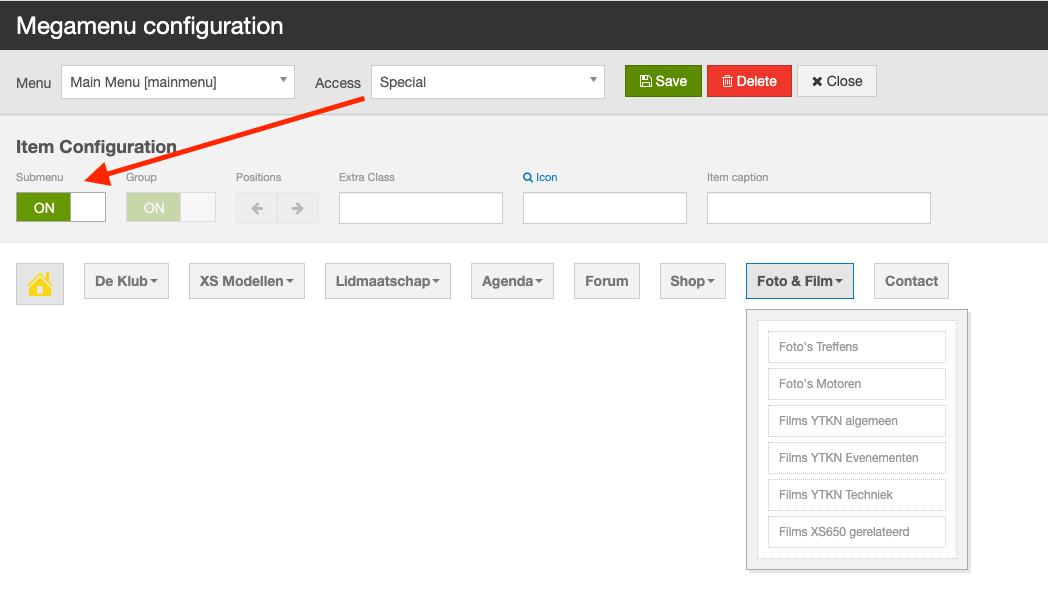Click the left arrow Positions button

click(257, 208)
